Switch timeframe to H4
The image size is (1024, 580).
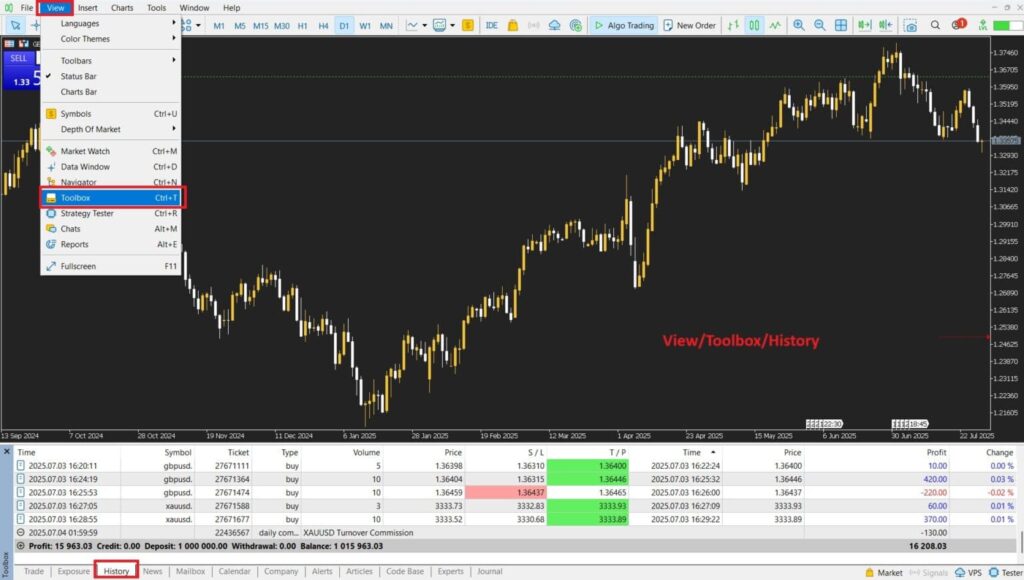[324, 25]
